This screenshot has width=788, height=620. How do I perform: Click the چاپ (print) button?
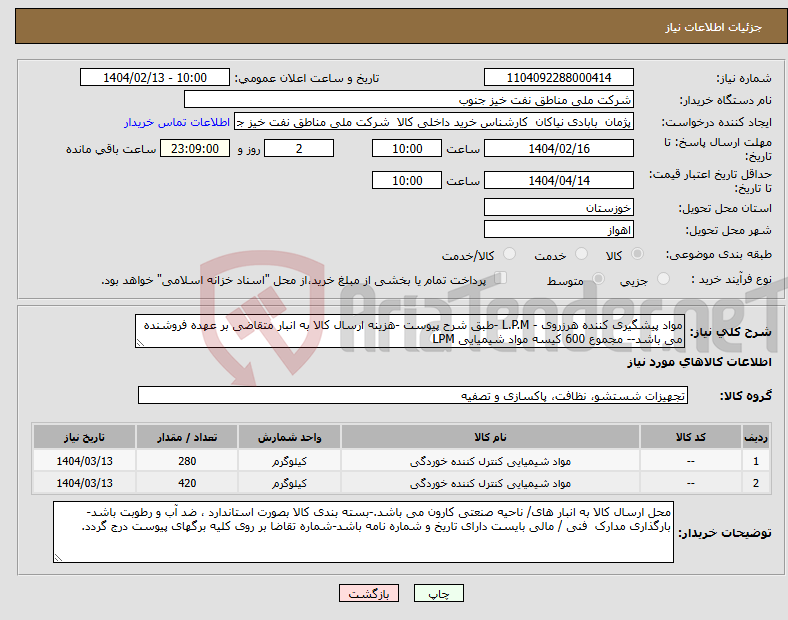(438, 593)
